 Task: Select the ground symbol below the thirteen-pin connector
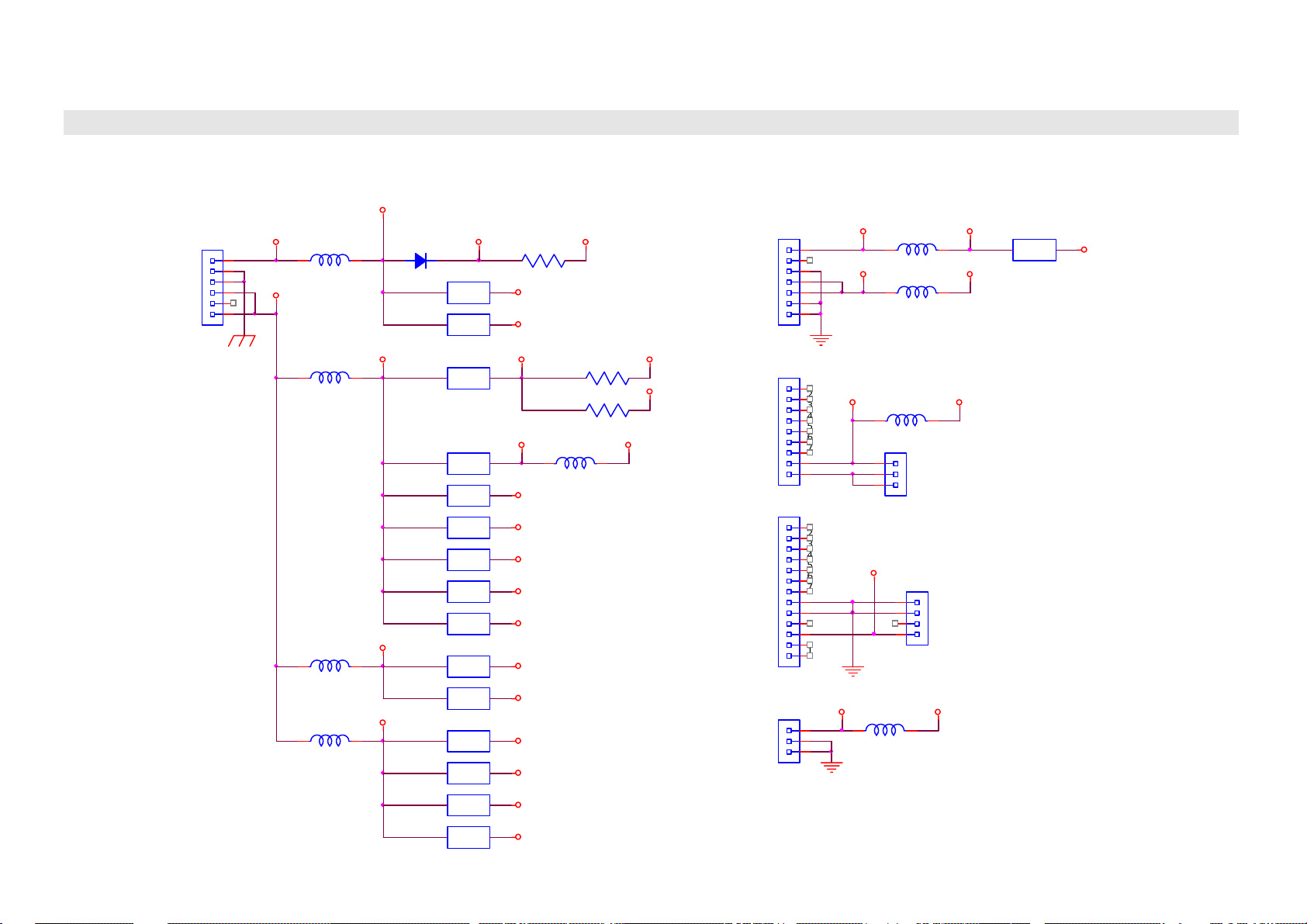[852, 671]
